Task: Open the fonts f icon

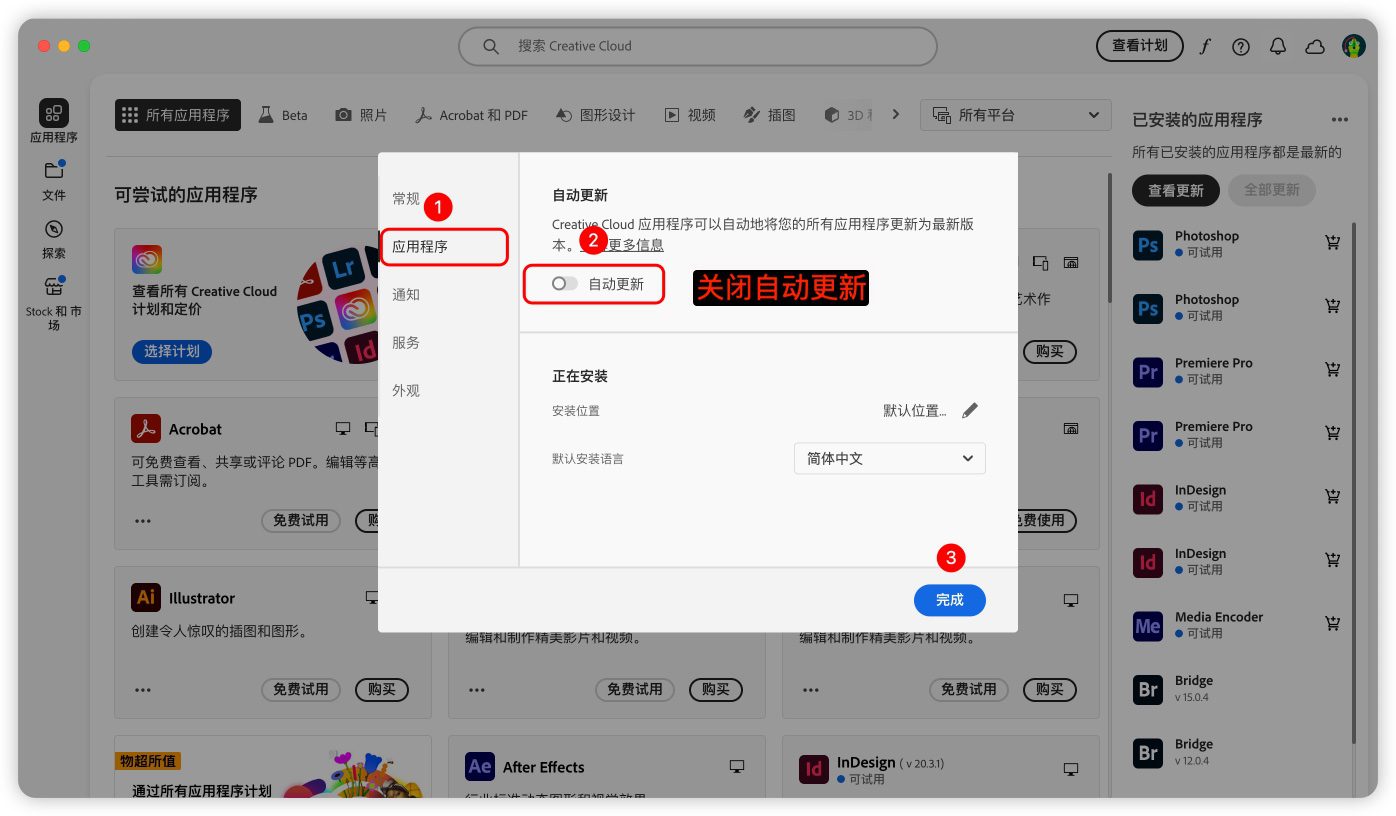Action: 1205,47
